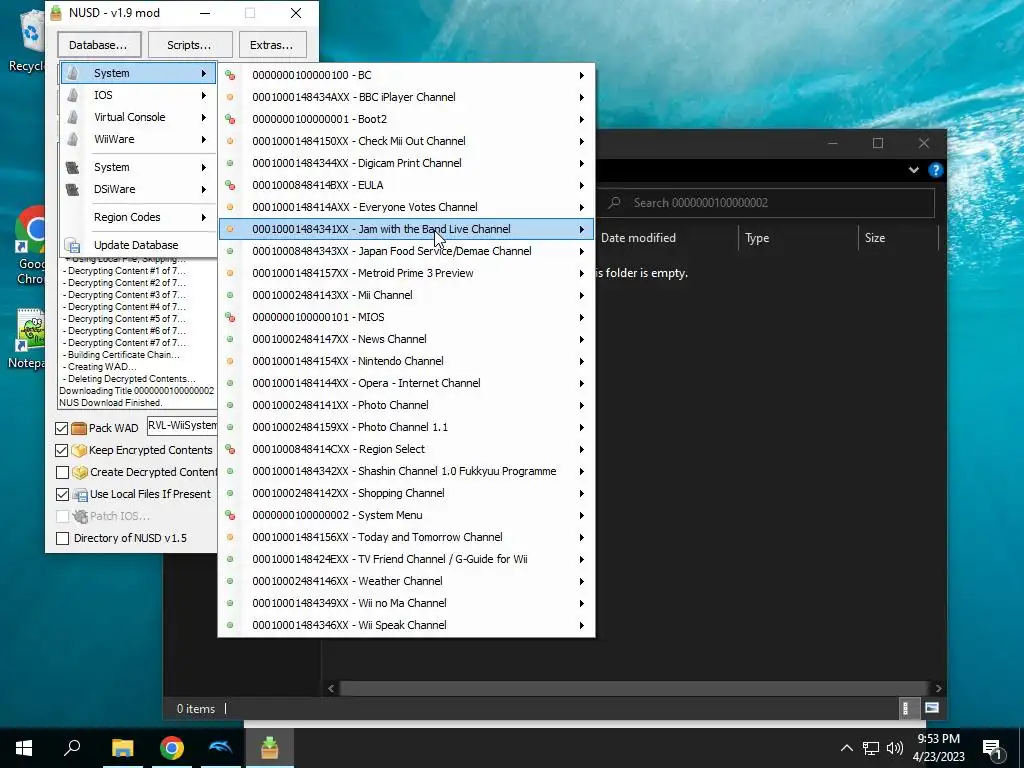Click the Keep Encrypted Contents package icon

click(x=79, y=450)
